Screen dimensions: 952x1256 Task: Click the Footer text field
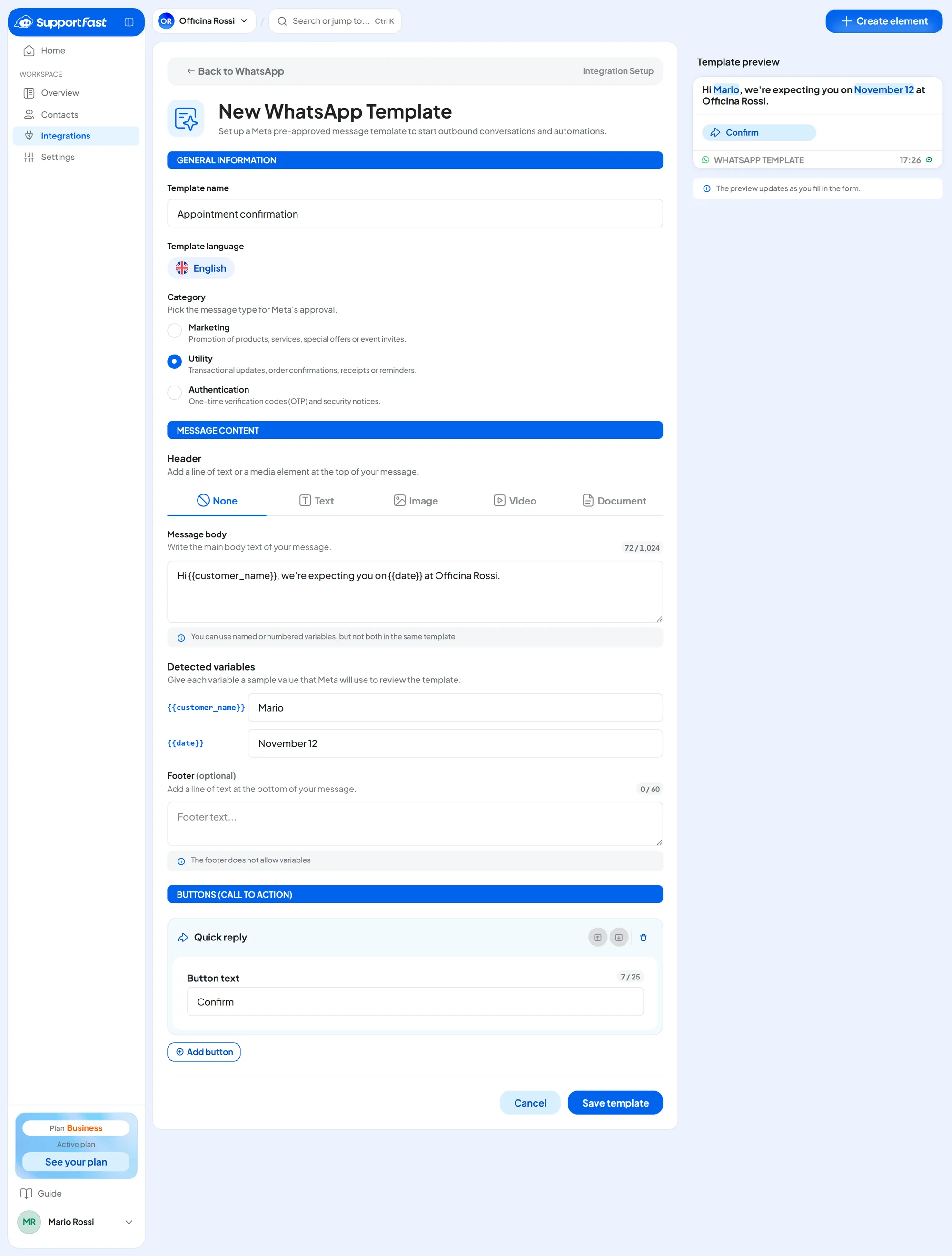pyautogui.click(x=415, y=824)
